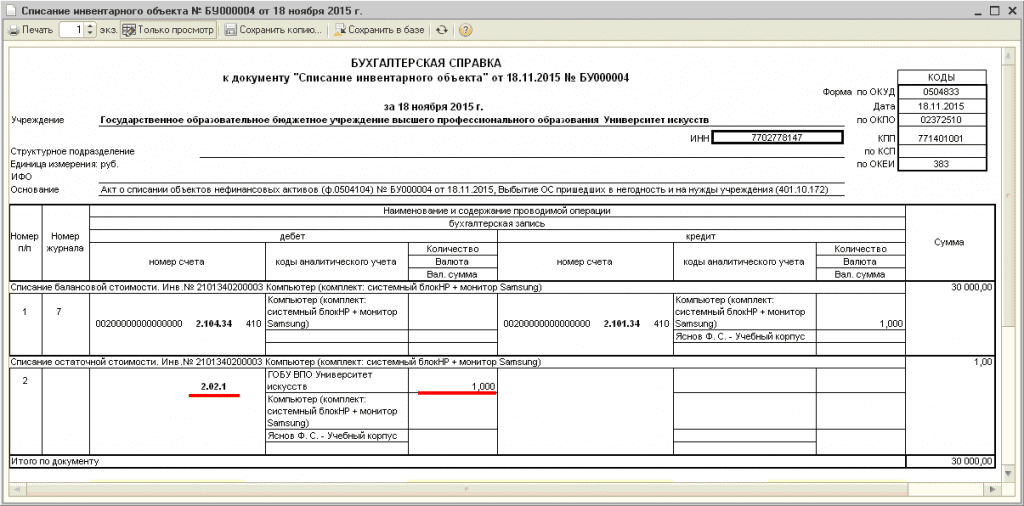Click ГОБУ ВПО Университет искусств cell

pyautogui.click(x=336, y=382)
